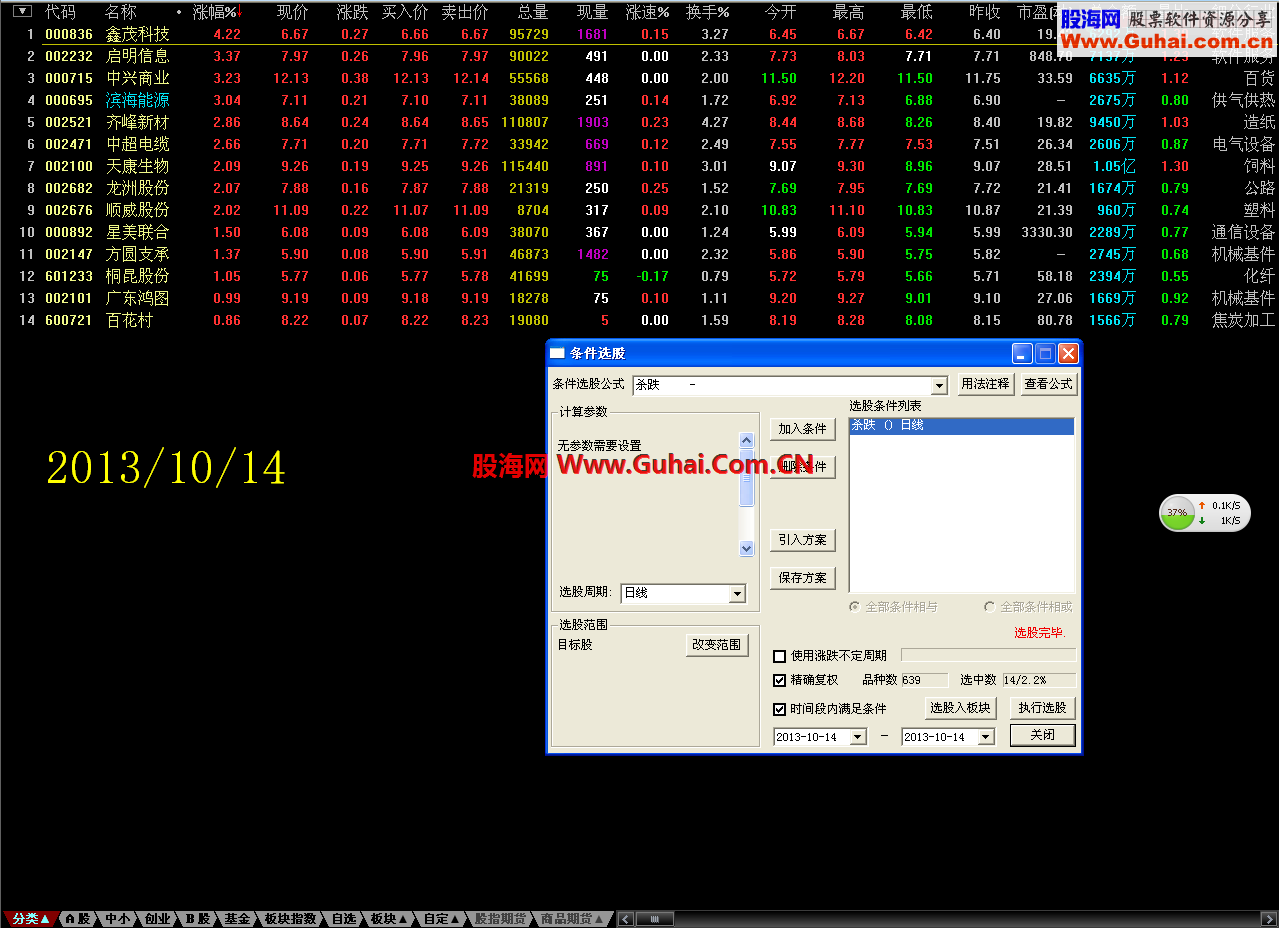Select the 杀跌 () 日线 condition in list
Screen dimensions: 1279x928
[x=961, y=426]
